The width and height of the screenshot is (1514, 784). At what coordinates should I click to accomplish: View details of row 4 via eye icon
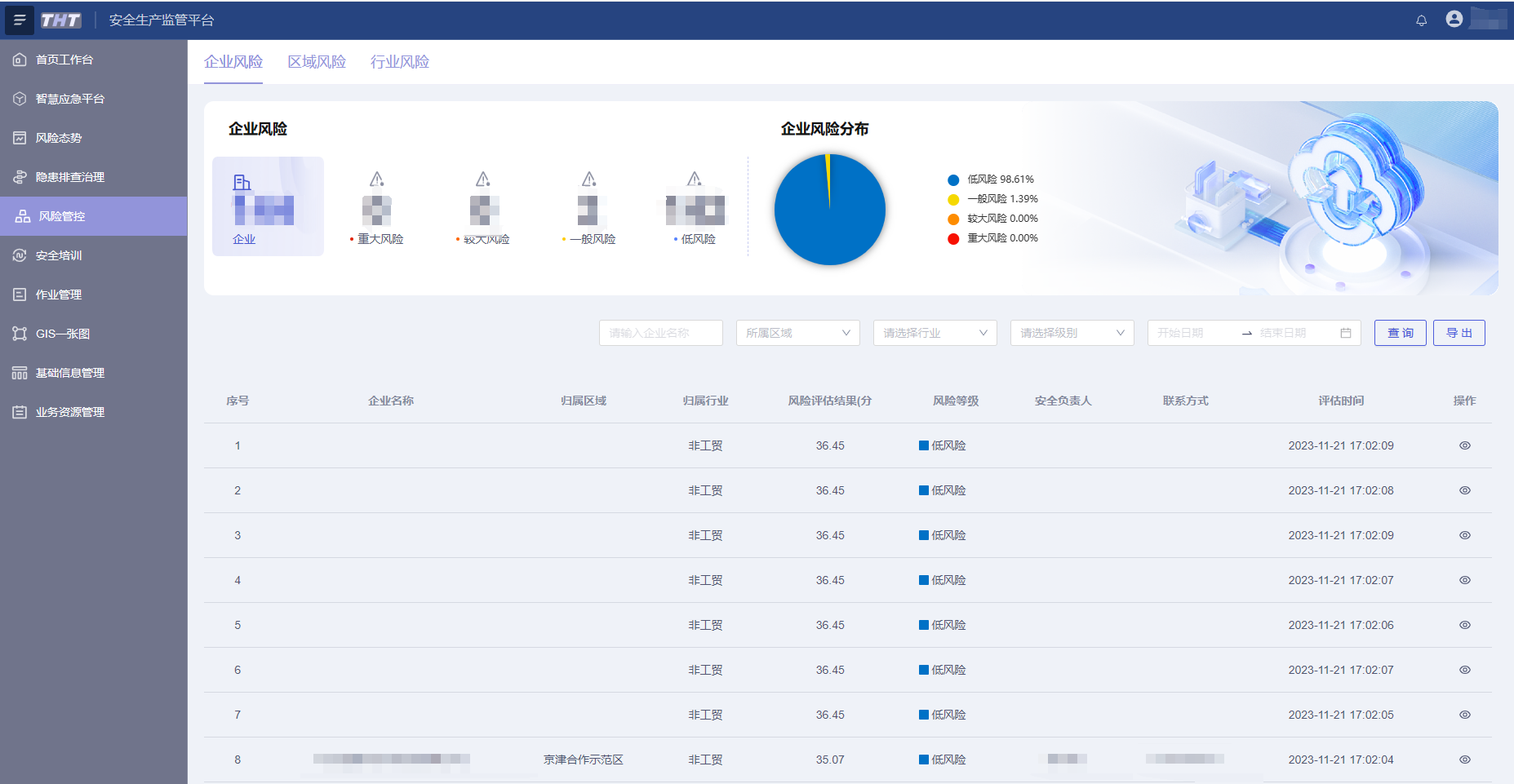click(1464, 580)
